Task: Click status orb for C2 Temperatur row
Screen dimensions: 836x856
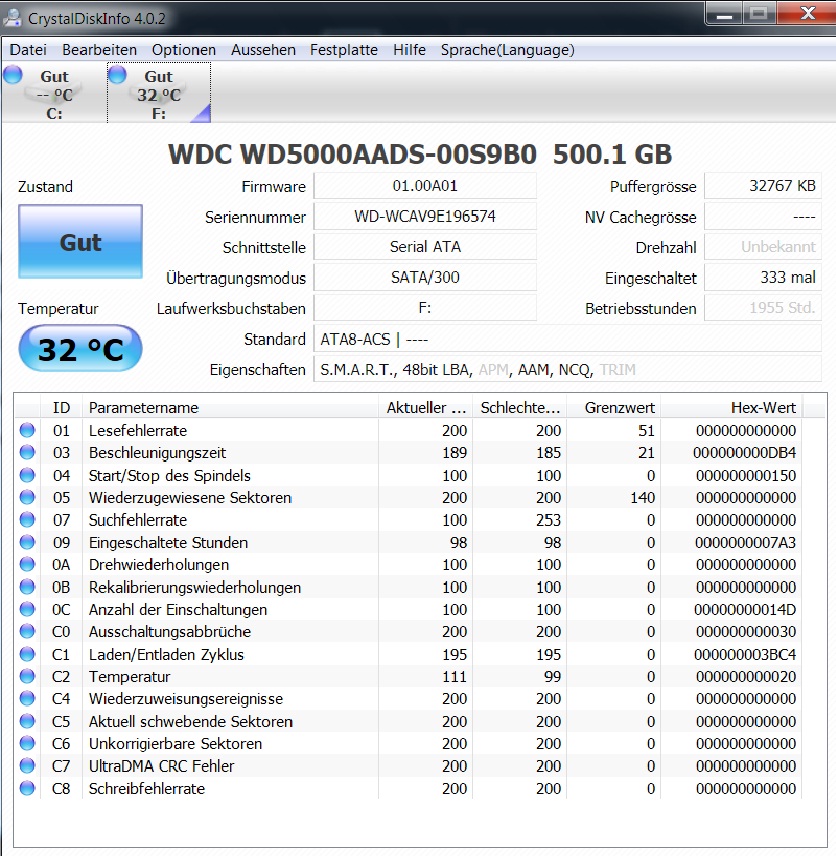Action: [x=27, y=676]
